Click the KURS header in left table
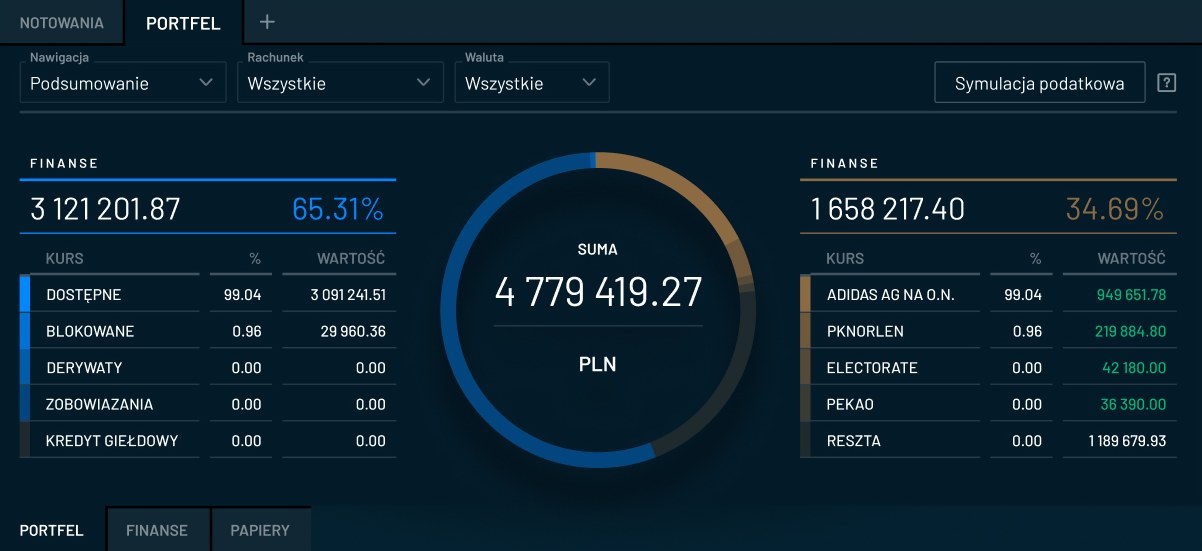Screen dimensions: 1202x551 (65, 258)
